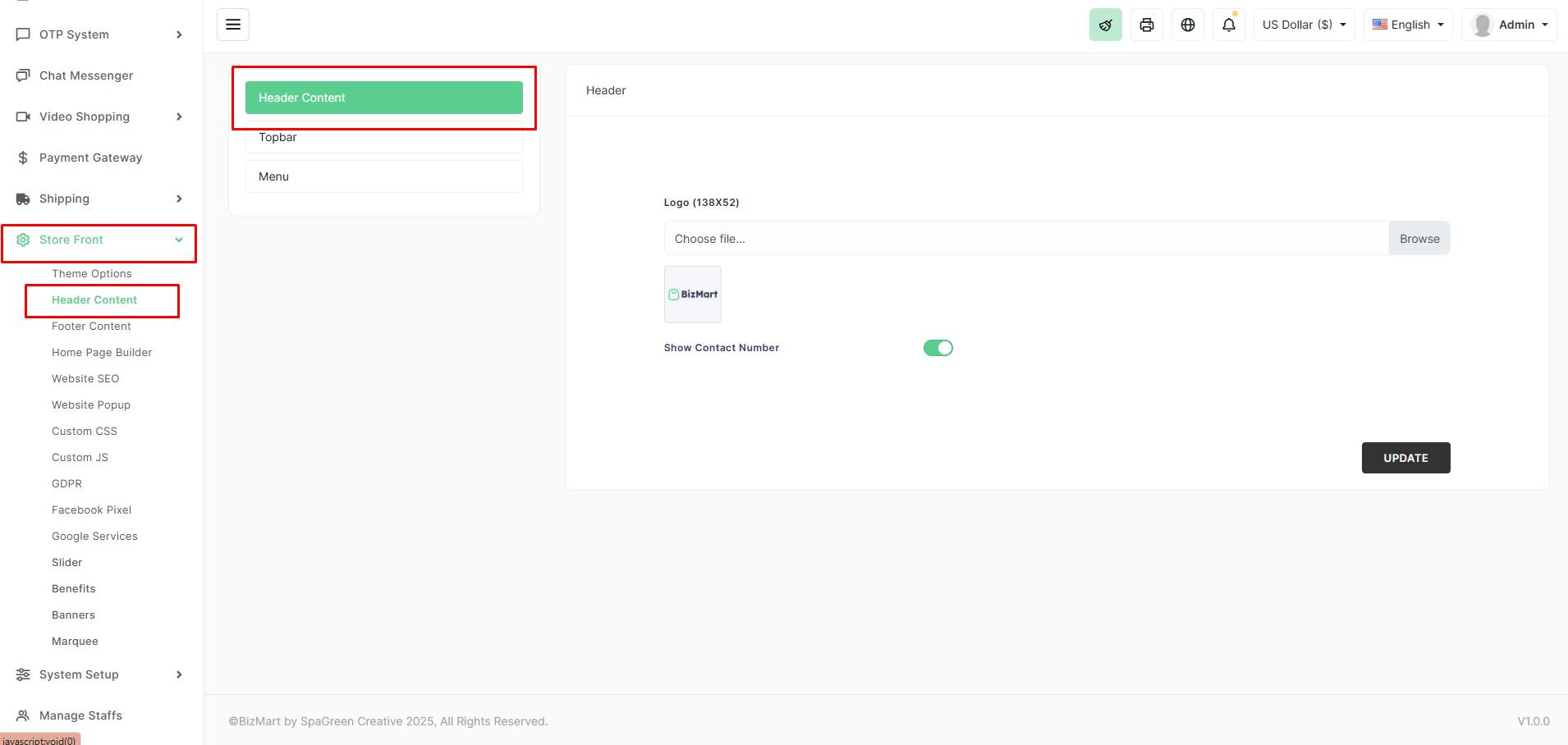1568x745 pixels.
Task: Click the Shipping truck icon
Action: point(23,198)
